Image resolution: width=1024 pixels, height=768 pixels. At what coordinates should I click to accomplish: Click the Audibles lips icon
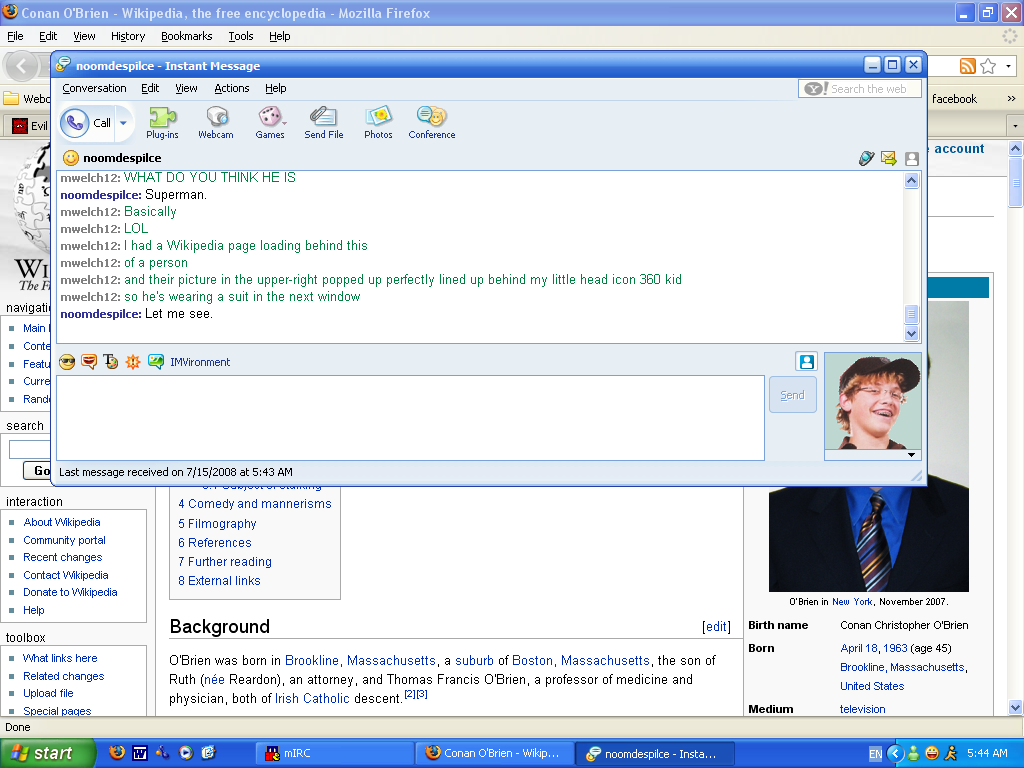pyautogui.click(x=89, y=361)
